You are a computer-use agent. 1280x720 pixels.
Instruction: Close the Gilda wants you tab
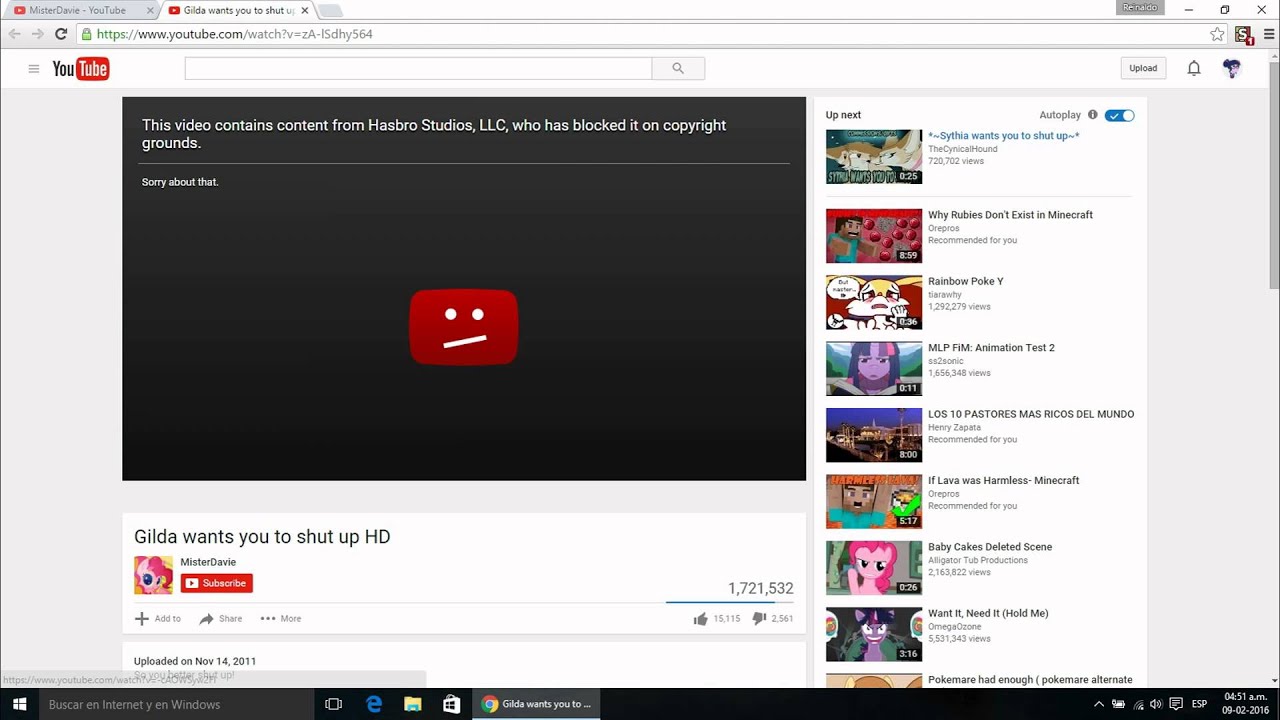[x=305, y=10]
